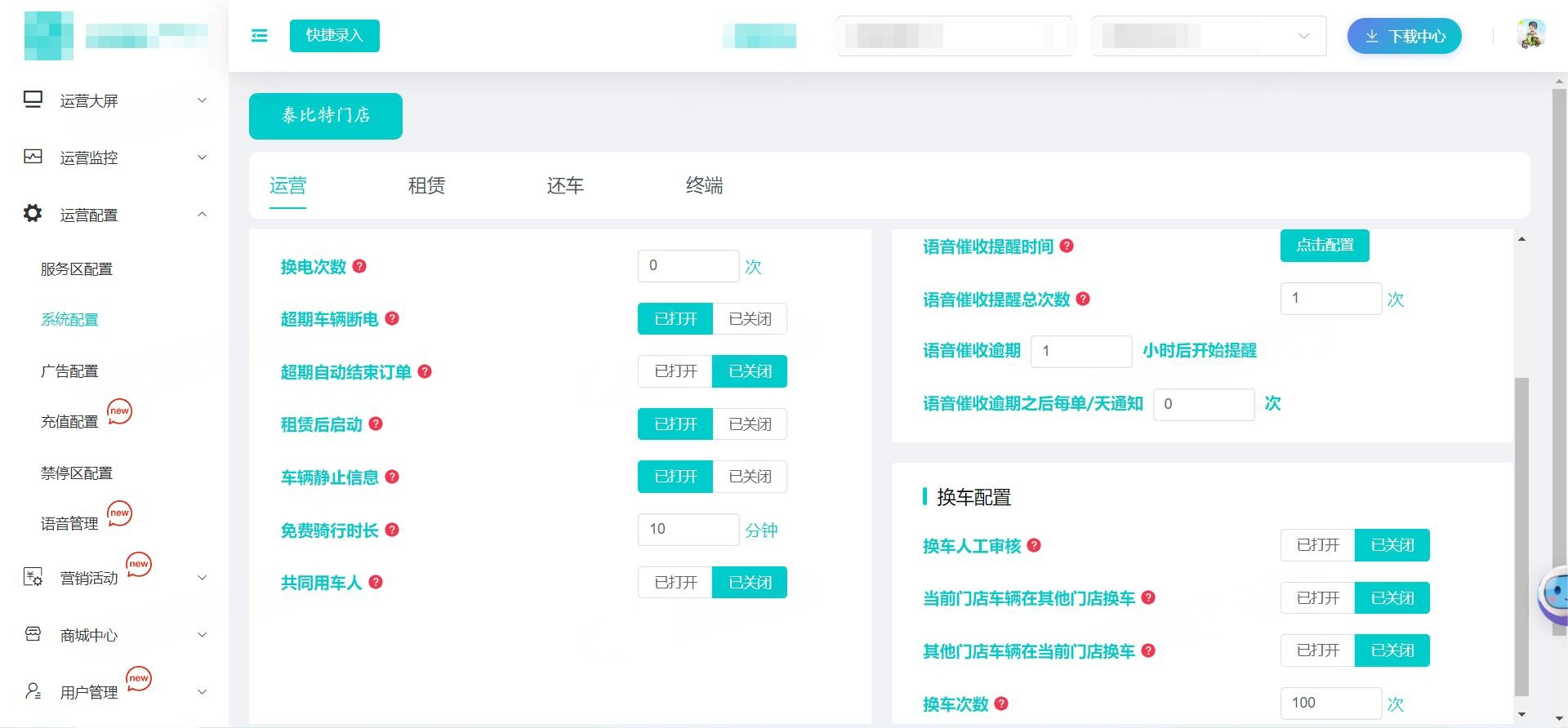Focus the 换电次数 input field
Screen dimensions: 1568x728
click(688, 265)
